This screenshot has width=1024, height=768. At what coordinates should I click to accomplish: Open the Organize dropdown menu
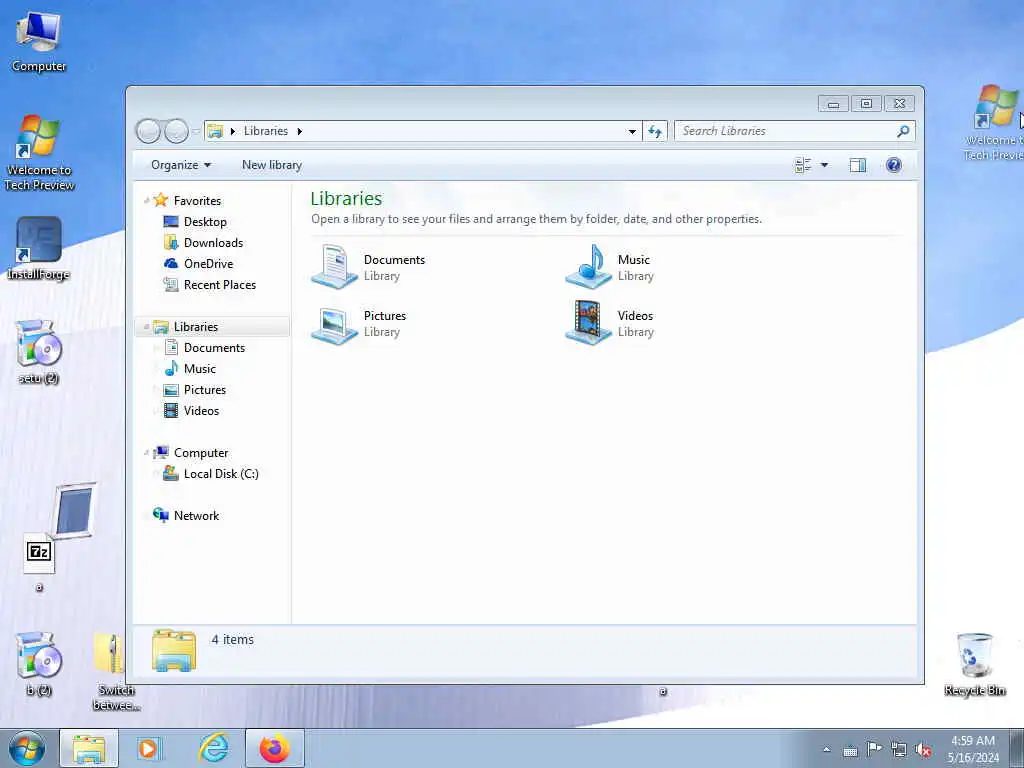(x=181, y=165)
